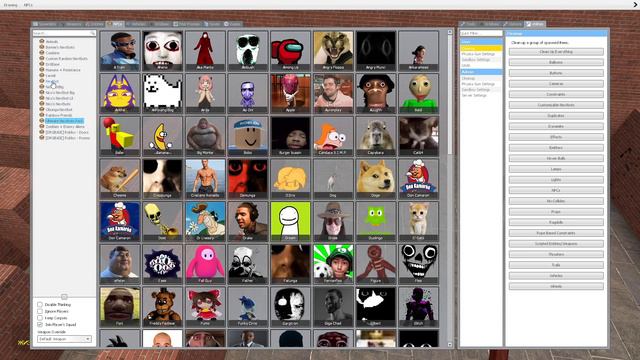640x360 pixels.
Task: Select Zombies + Enemy Aliens category
Action: click(x=65, y=127)
